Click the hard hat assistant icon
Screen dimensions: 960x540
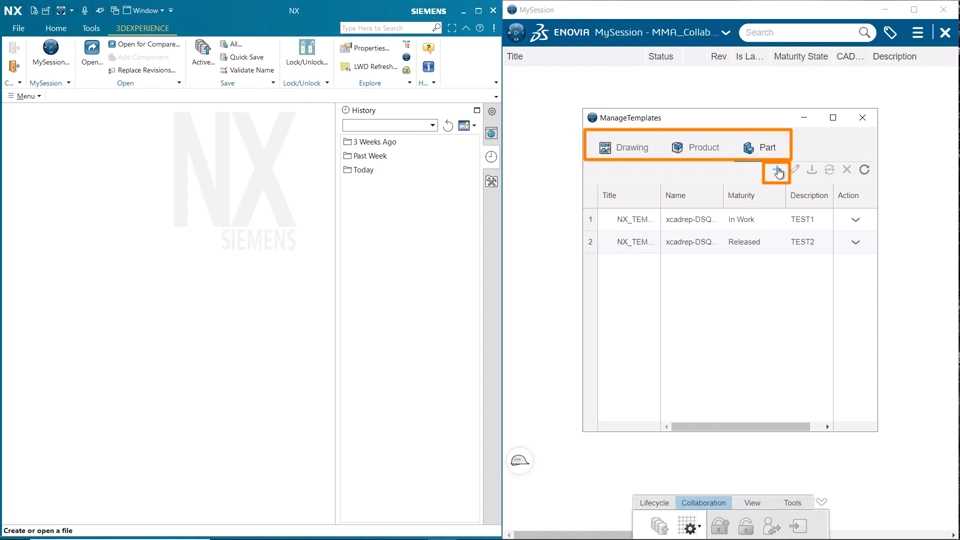[520, 460]
